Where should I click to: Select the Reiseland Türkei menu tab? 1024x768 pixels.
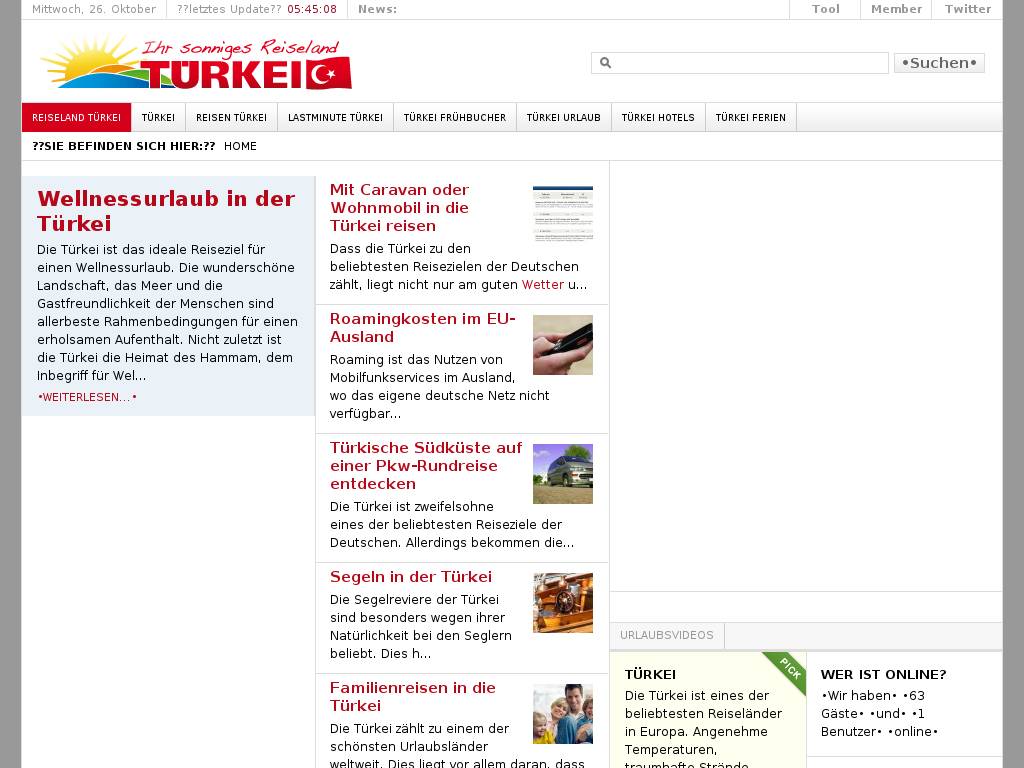point(76,117)
